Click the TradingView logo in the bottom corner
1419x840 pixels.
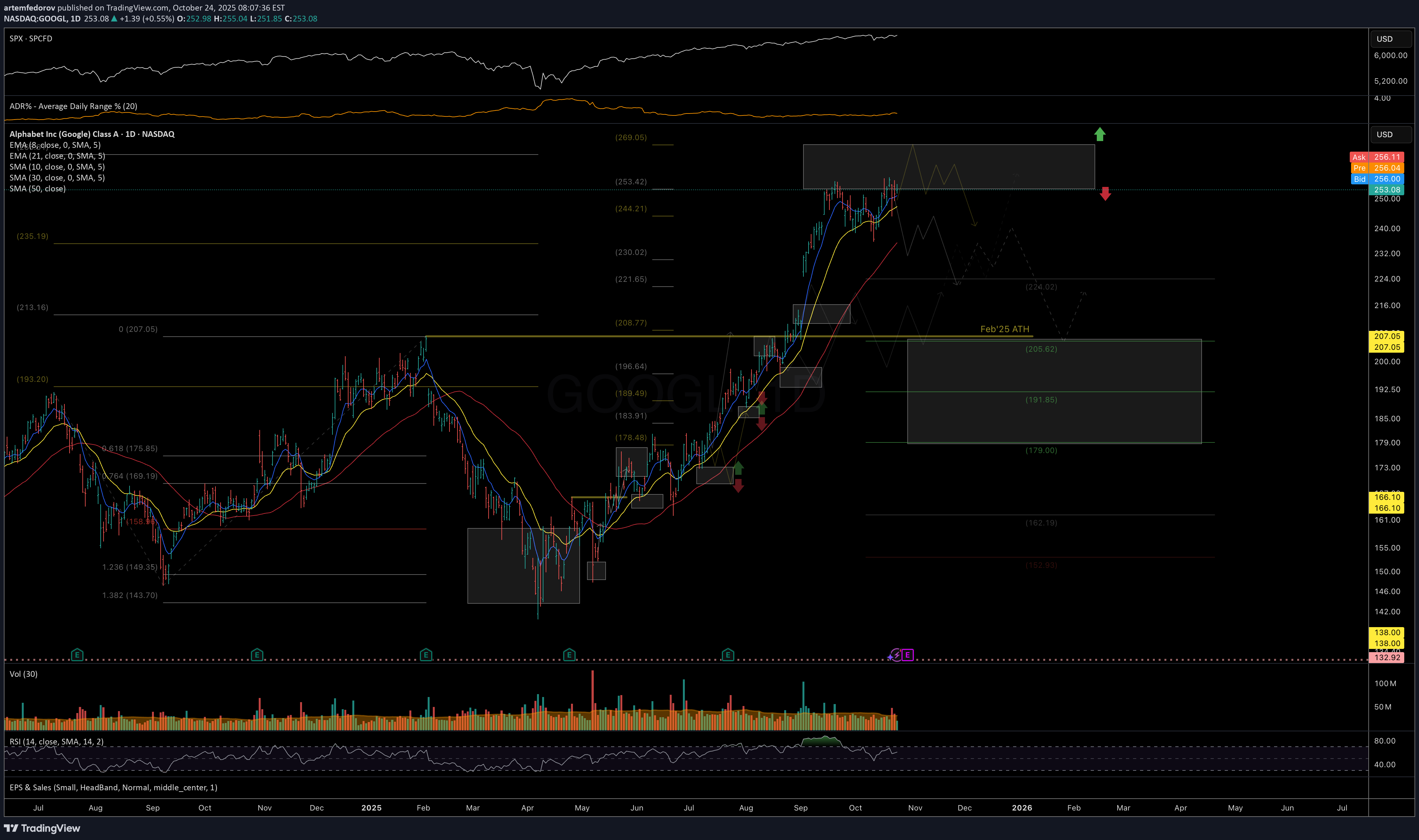[42, 828]
